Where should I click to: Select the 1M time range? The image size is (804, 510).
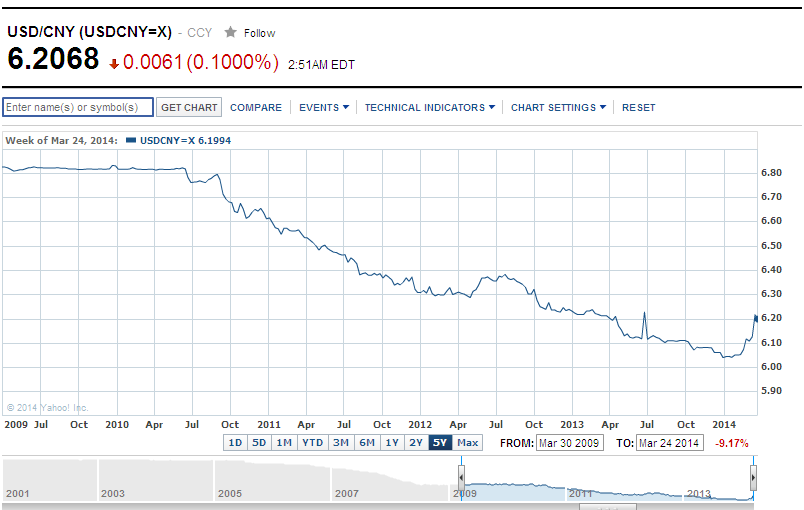[x=284, y=442]
